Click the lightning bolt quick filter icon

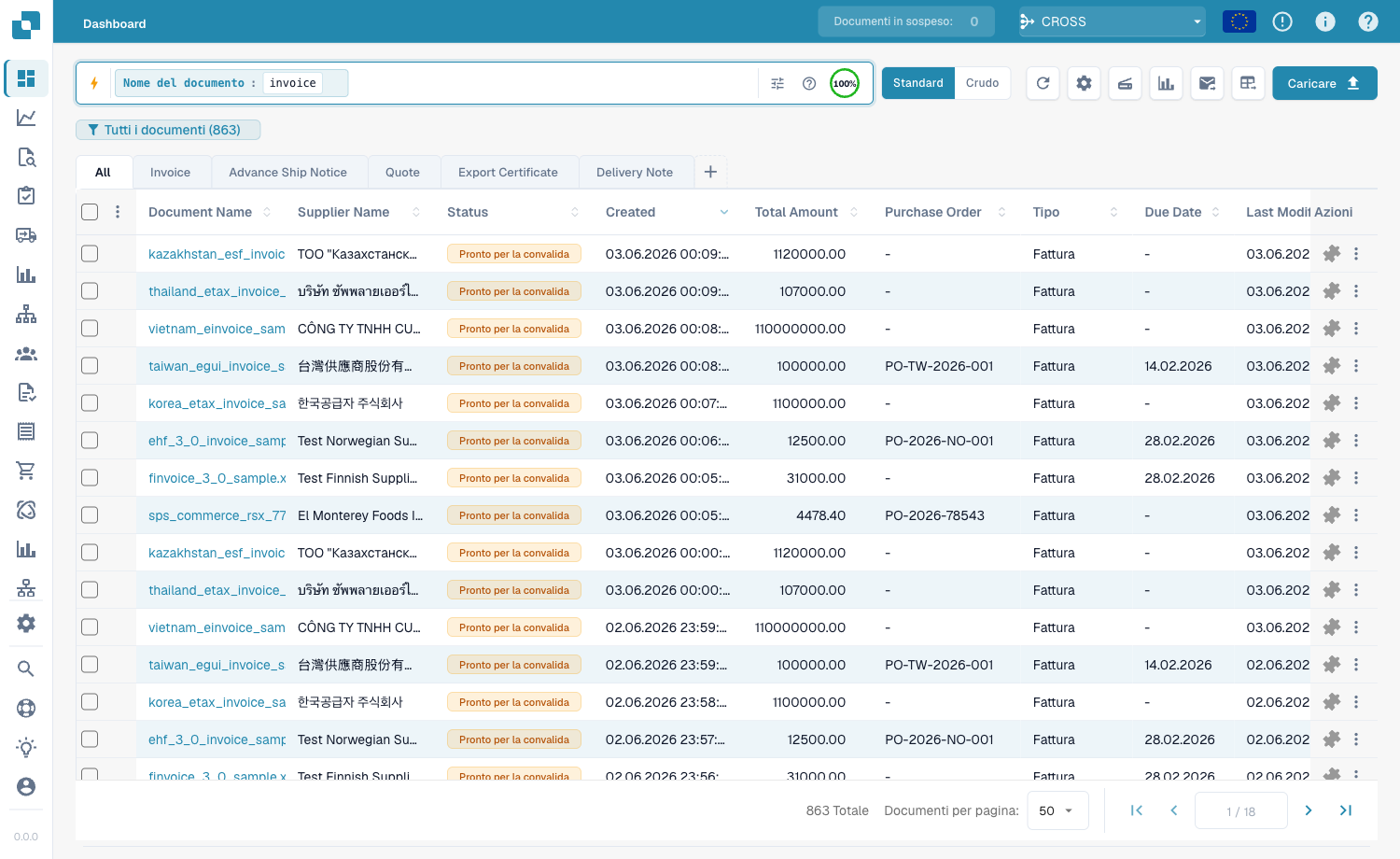94,83
